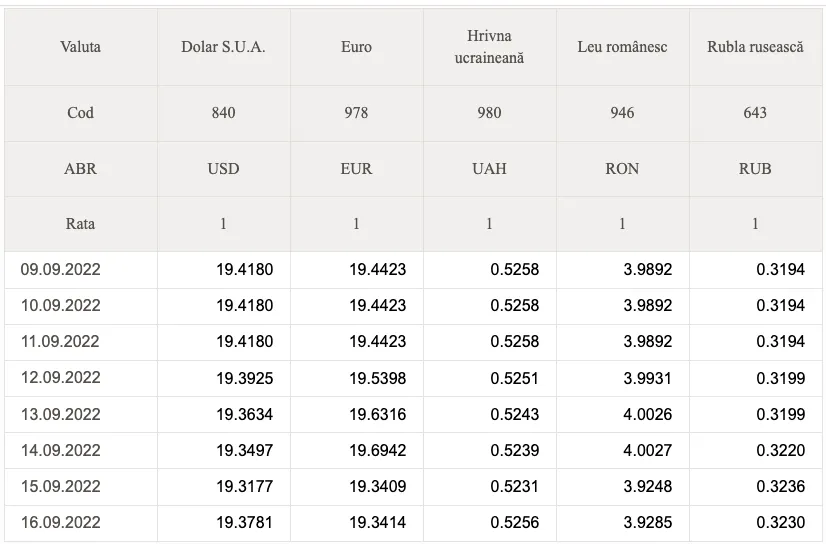Click the currency code 980 cell
The height and width of the screenshot is (544, 826).
click(489, 113)
